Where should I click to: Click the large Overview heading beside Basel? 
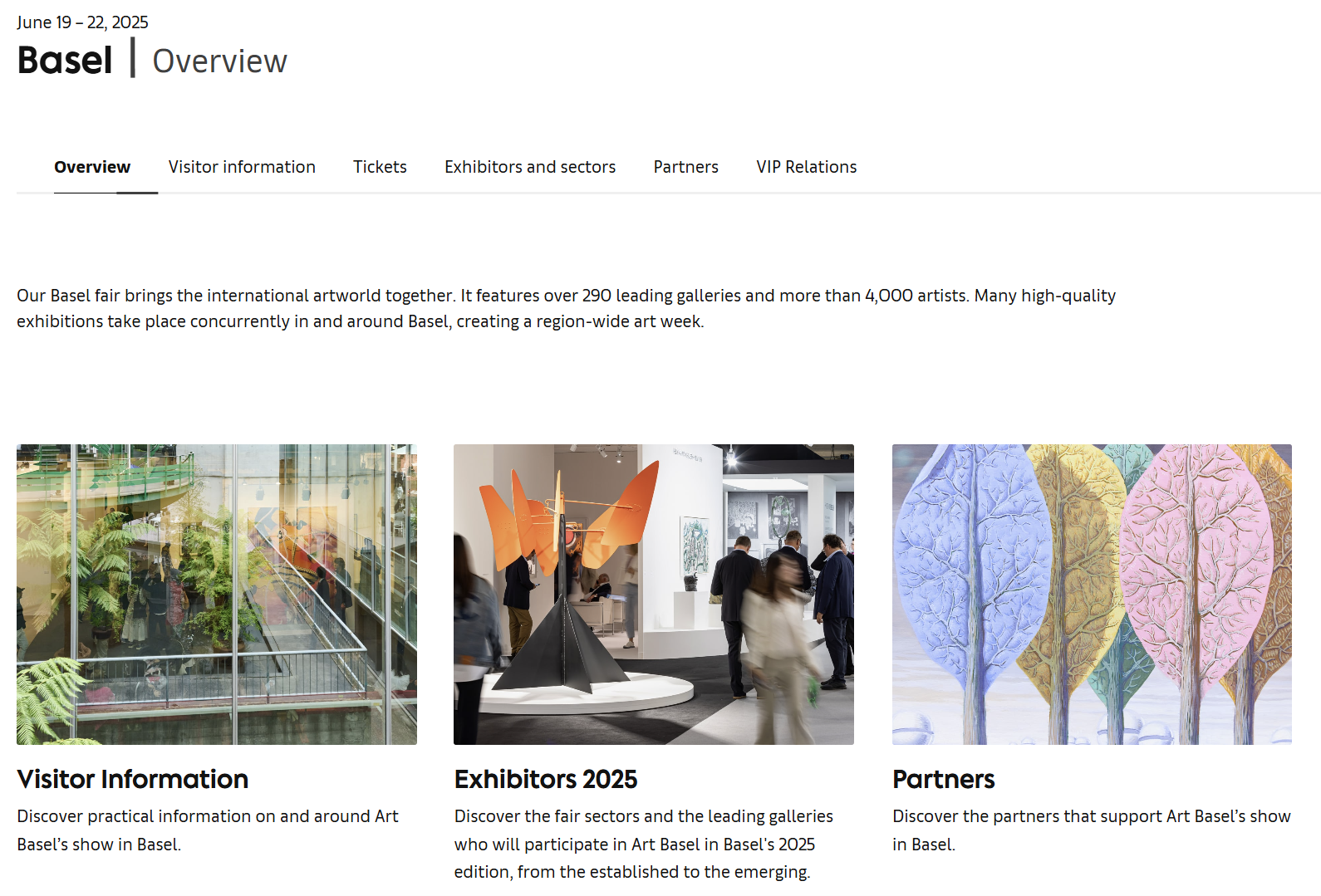(220, 61)
